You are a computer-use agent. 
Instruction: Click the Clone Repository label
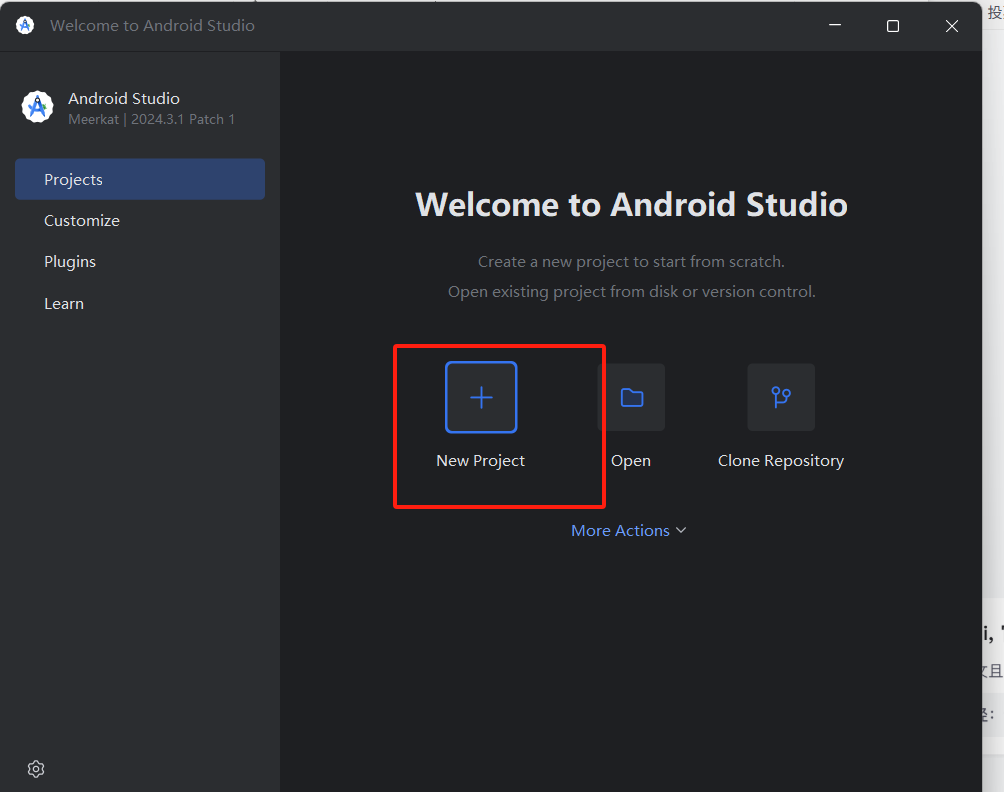(x=781, y=461)
